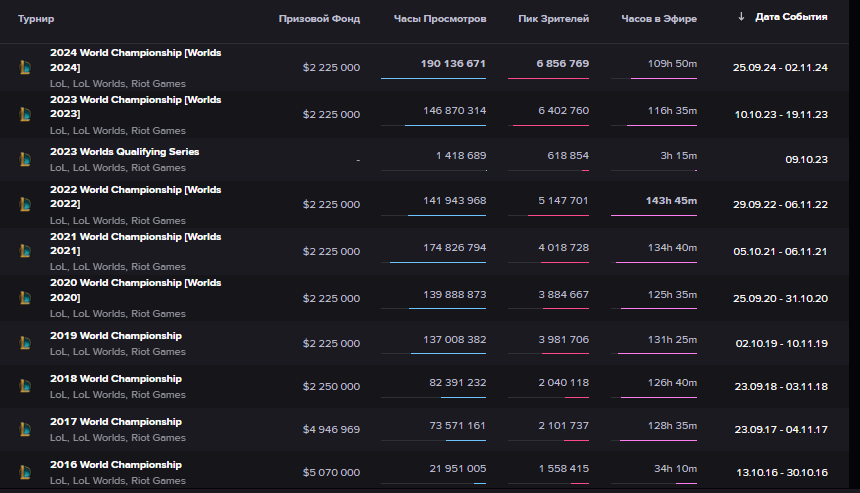Click the pink bar under 143h 45m
Image resolution: width=860 pixels, height=493 pixels.
(x=656, y=215)
